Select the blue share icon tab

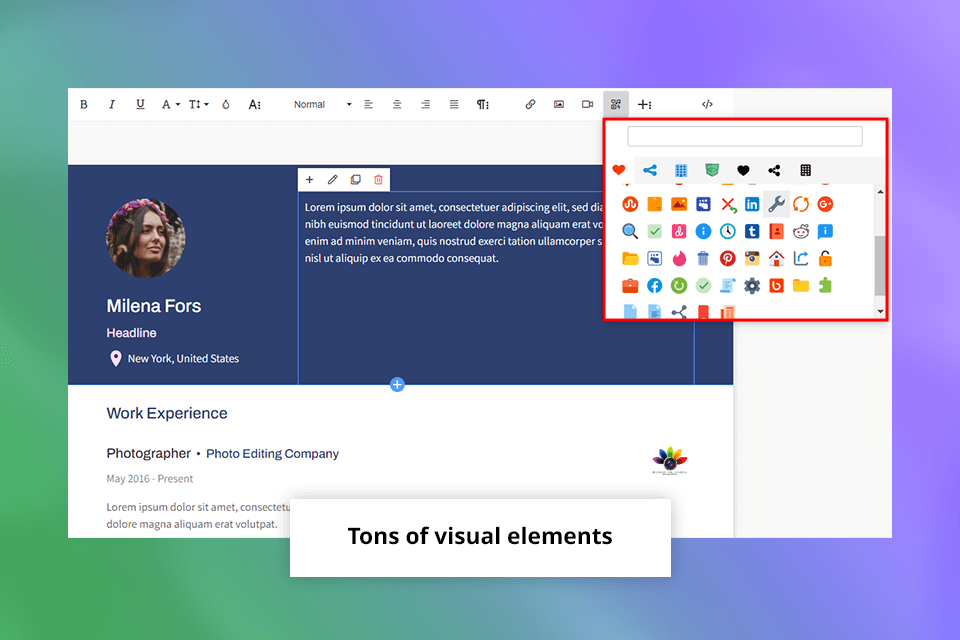(650, 170)
